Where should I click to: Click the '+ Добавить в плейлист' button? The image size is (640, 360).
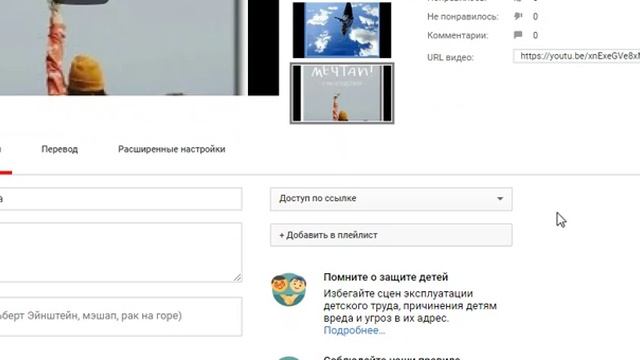[391, 235]
